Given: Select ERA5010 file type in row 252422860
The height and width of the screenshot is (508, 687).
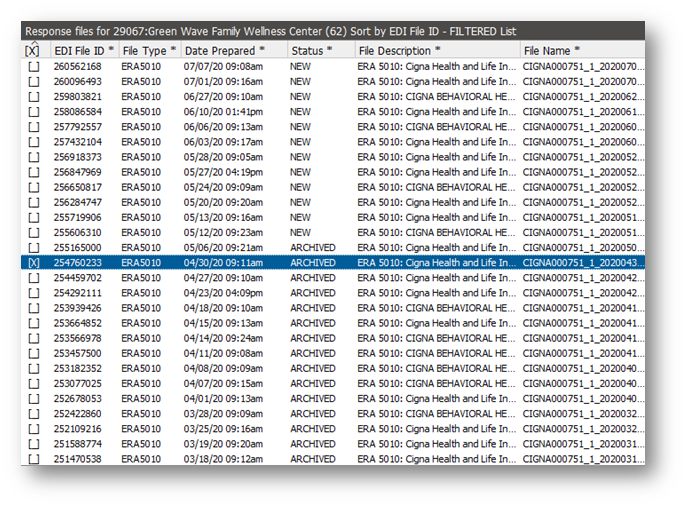Looking at the screenshot, I should point(140,414).
